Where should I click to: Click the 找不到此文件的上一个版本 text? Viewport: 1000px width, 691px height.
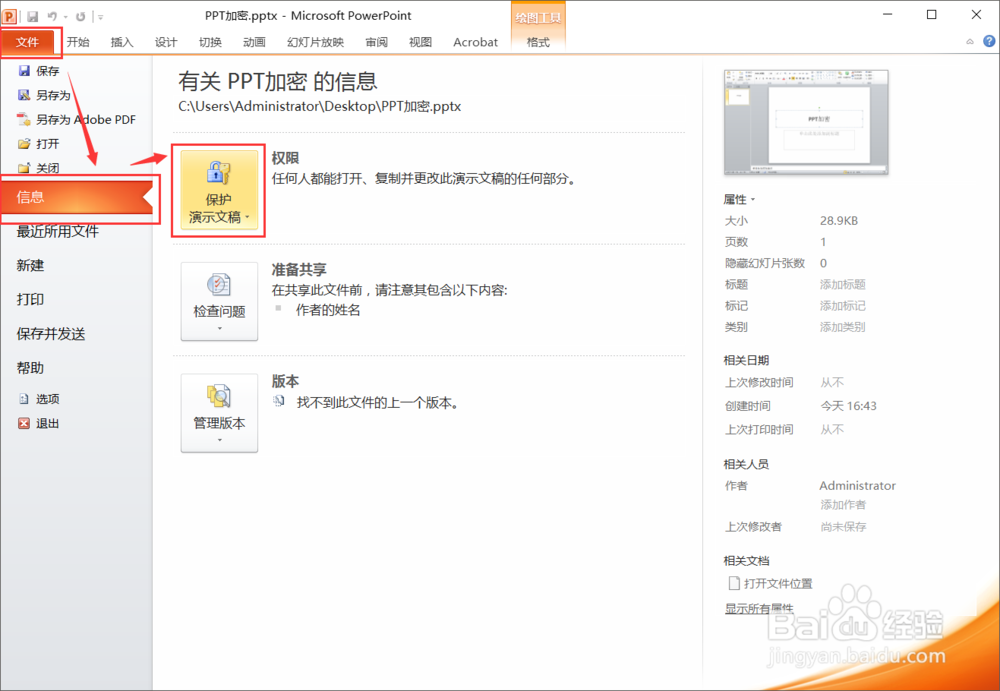tap(378, 403)
